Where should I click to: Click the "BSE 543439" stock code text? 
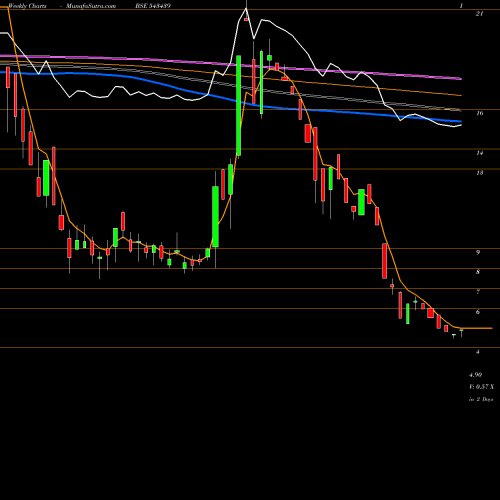click(x=153, y=6)
